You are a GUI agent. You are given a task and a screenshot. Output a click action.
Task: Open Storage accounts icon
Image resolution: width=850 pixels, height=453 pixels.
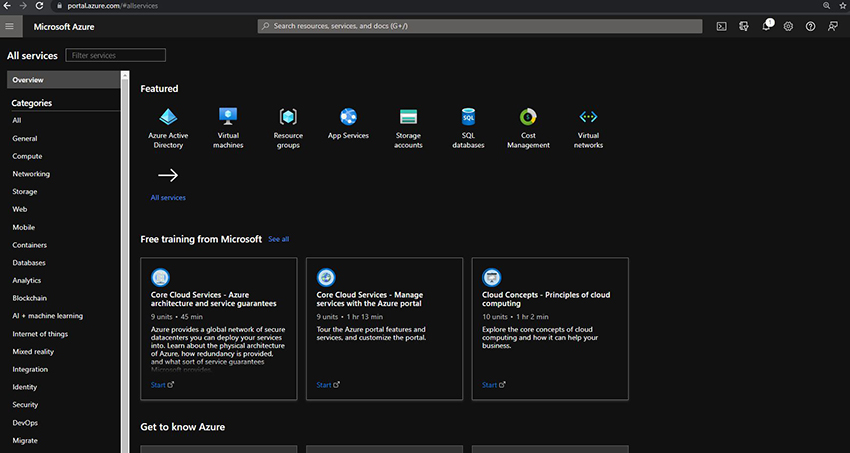point(408,117)
